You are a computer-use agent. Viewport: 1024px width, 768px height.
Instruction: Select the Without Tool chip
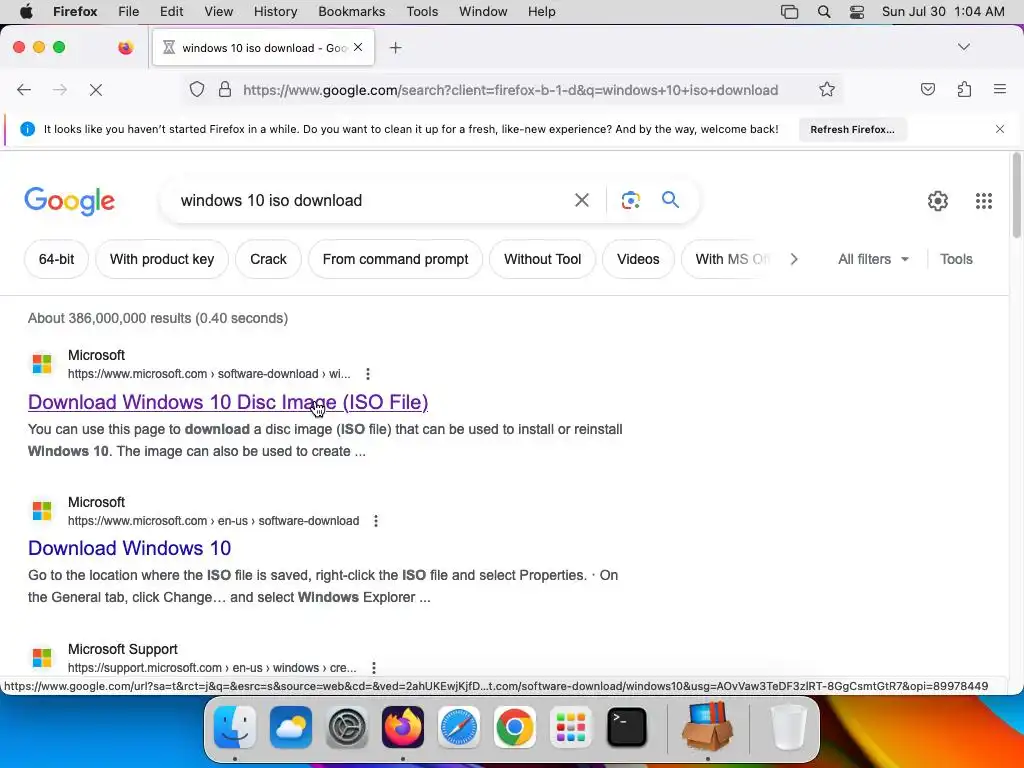pyautogui.click(x=542, y=259)
